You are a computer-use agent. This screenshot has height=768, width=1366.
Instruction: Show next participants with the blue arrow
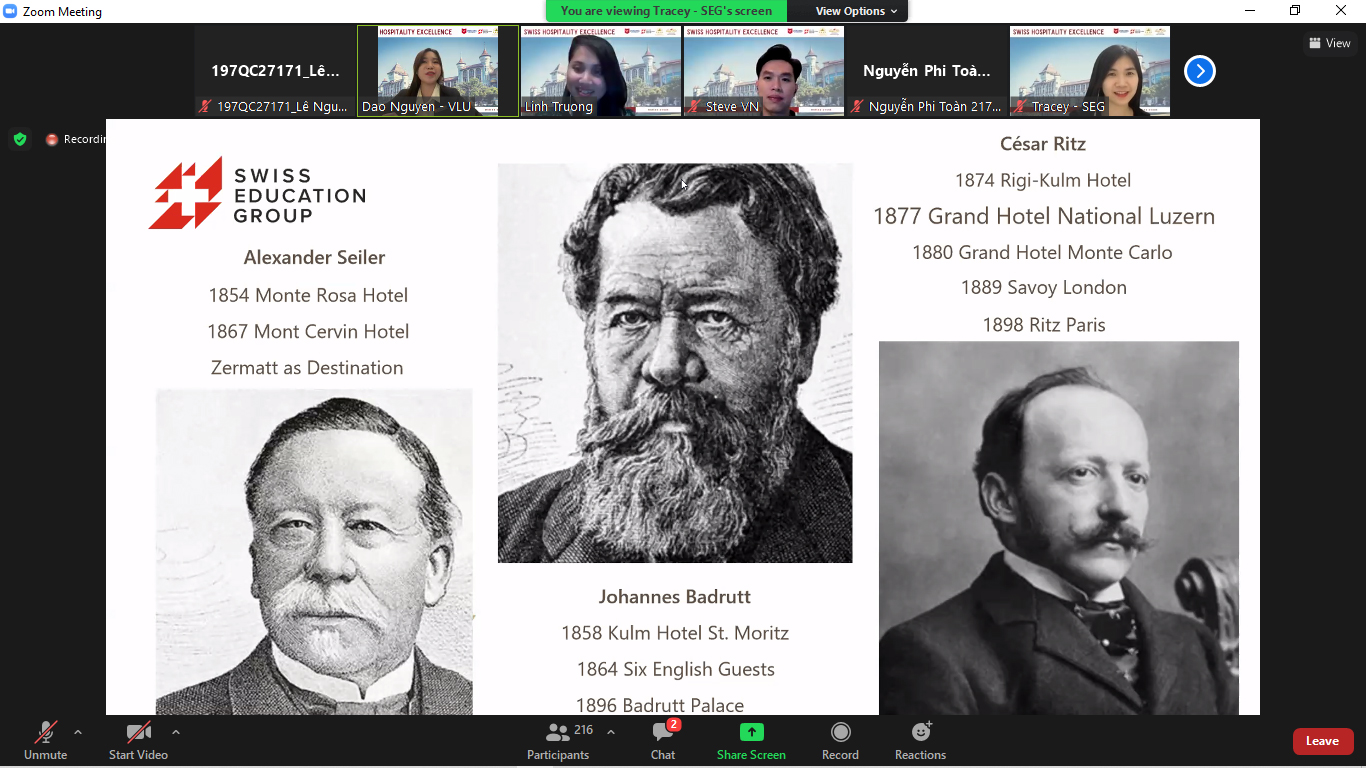click(x=1200, y=71)
